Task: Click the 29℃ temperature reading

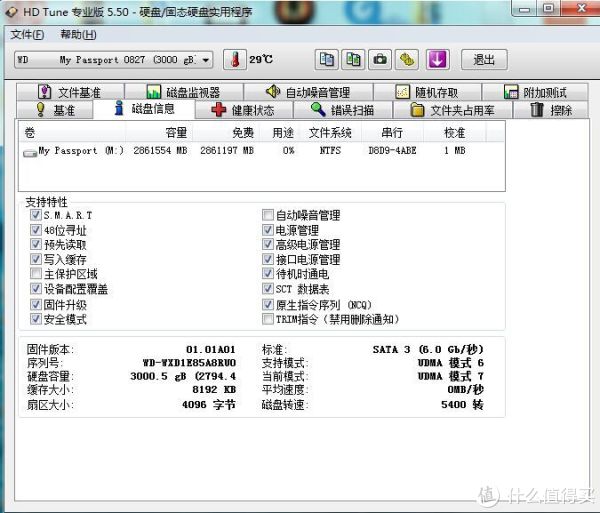Action: (x=261, y=60)
